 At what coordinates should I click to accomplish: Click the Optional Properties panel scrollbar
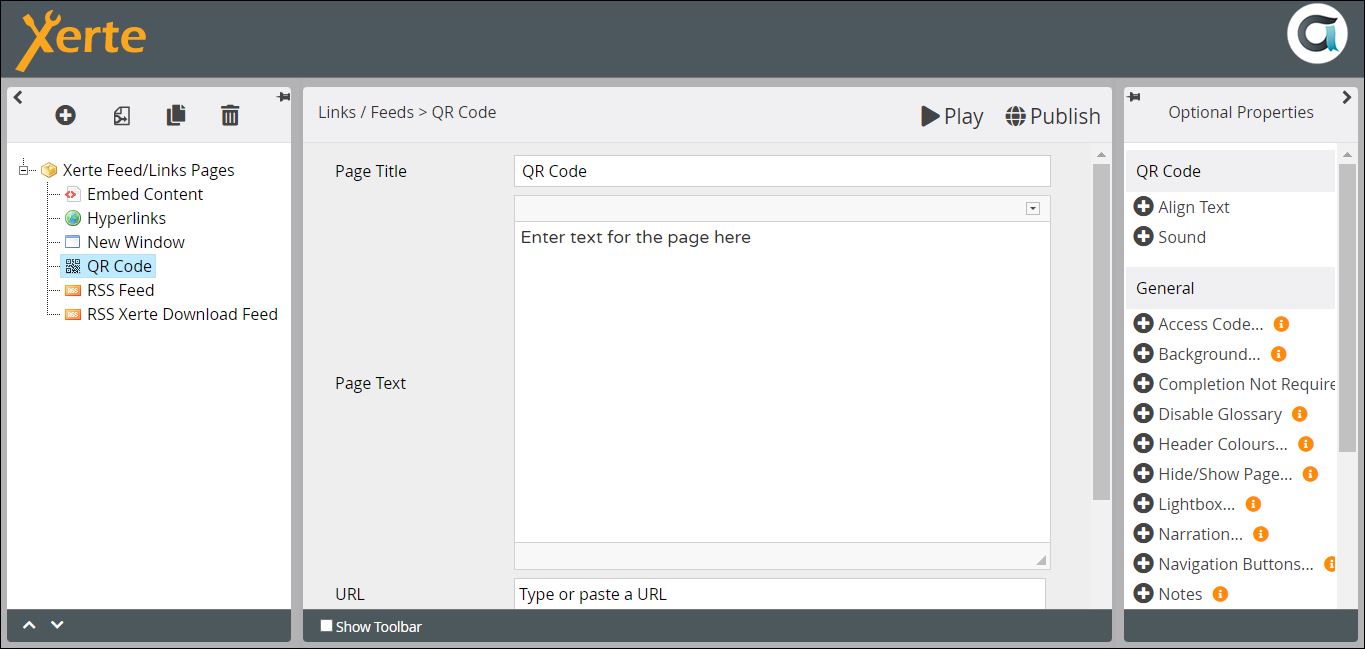(1347, 300)
